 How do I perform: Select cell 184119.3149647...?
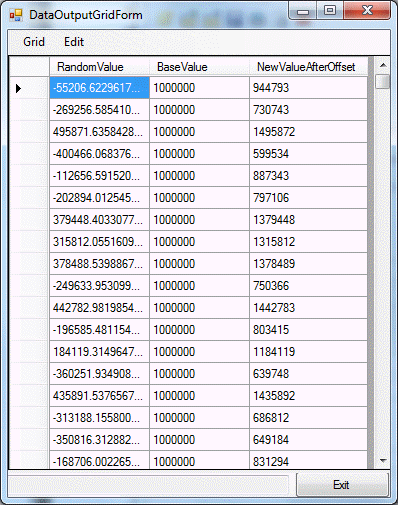point(100,352)
